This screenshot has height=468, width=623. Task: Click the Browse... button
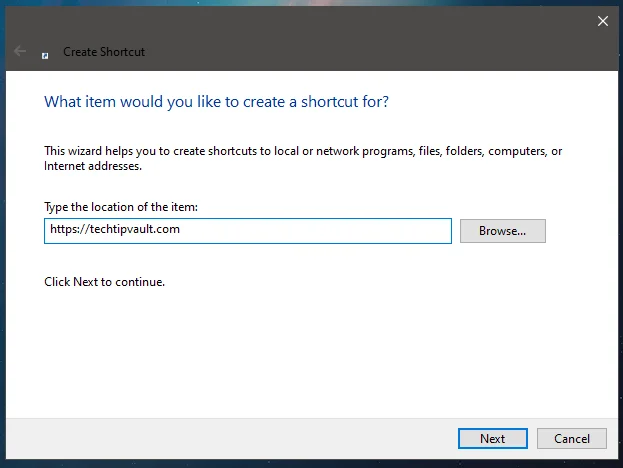[x=503, y=231]
